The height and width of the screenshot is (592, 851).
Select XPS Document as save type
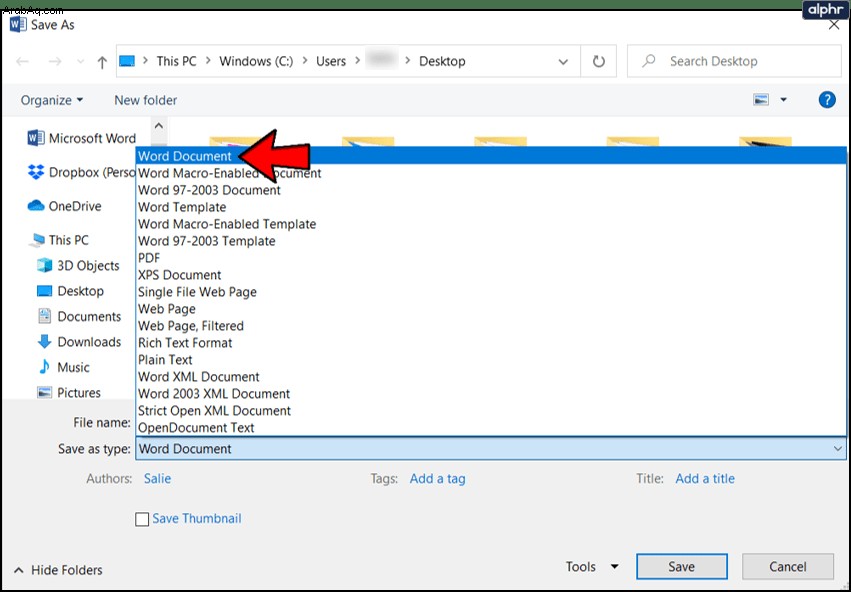click(x=491, y=275)
